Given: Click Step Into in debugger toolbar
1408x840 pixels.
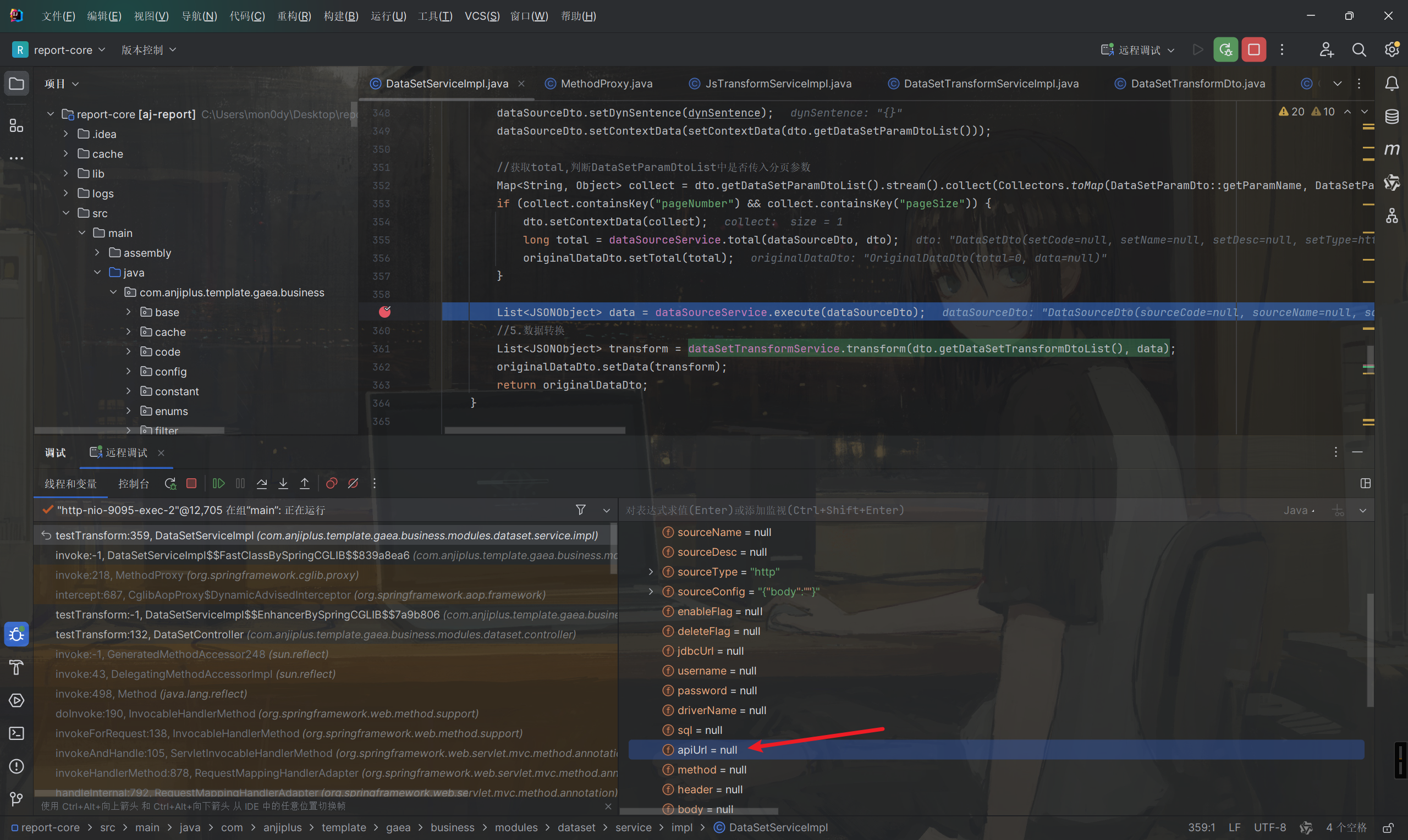Looking at the screenshot, I should pos(283,483).
